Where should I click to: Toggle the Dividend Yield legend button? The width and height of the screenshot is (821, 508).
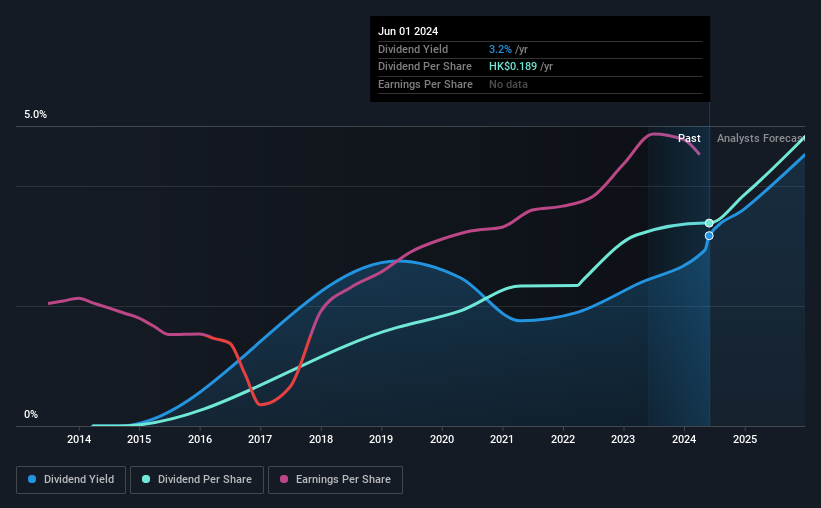point(71,480)
